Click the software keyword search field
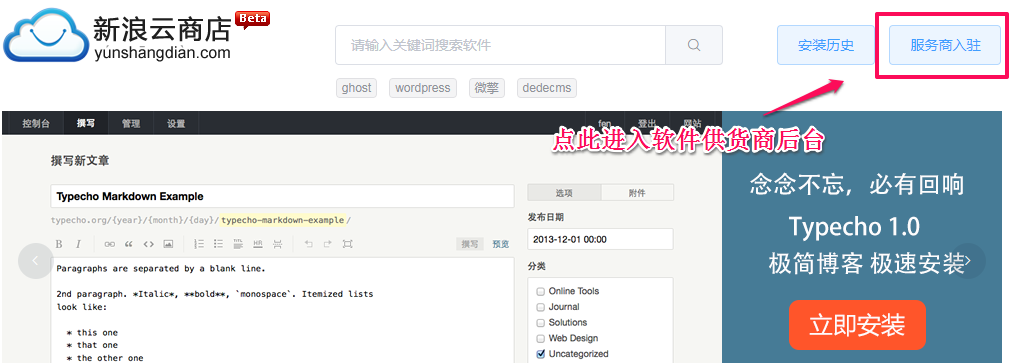This screenshot has width=1011, height=363. click(x=500, y=45)
